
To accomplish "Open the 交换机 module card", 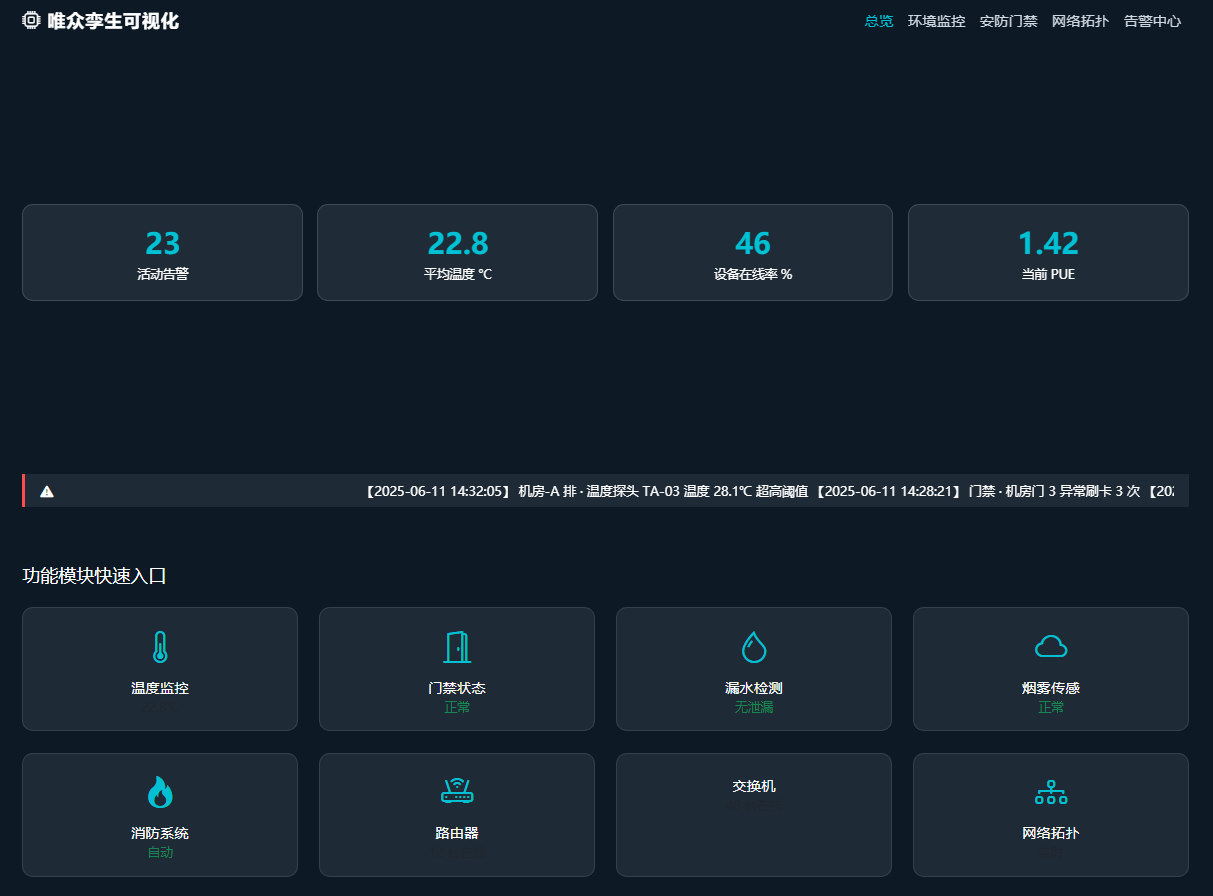I will click(x=754, y=814).
